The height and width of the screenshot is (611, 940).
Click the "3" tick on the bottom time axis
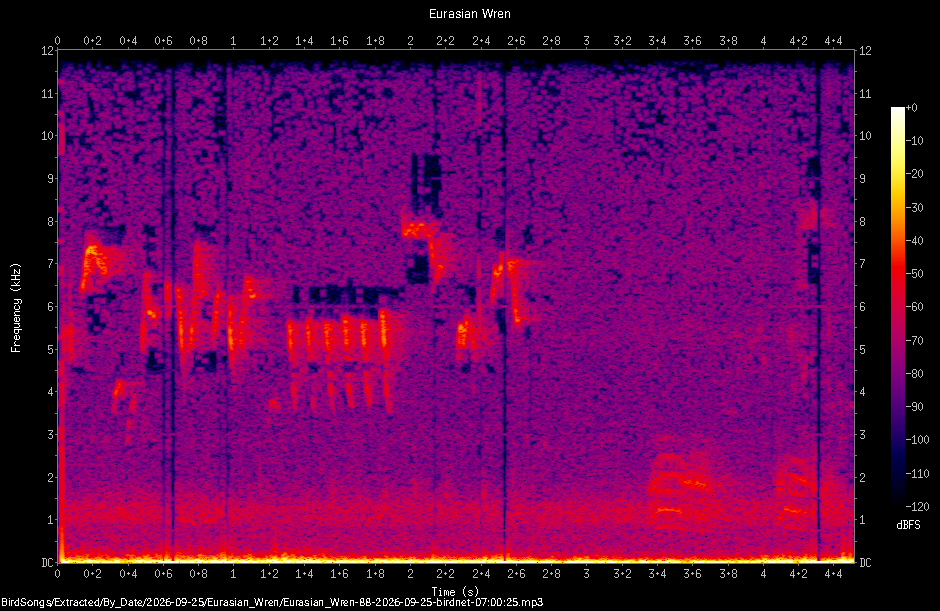(587, 574)
